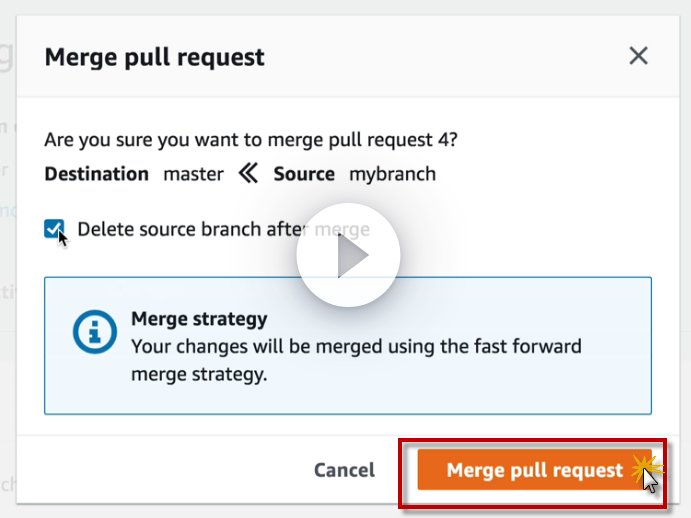Select the master branch name

[x=193, y=174]
